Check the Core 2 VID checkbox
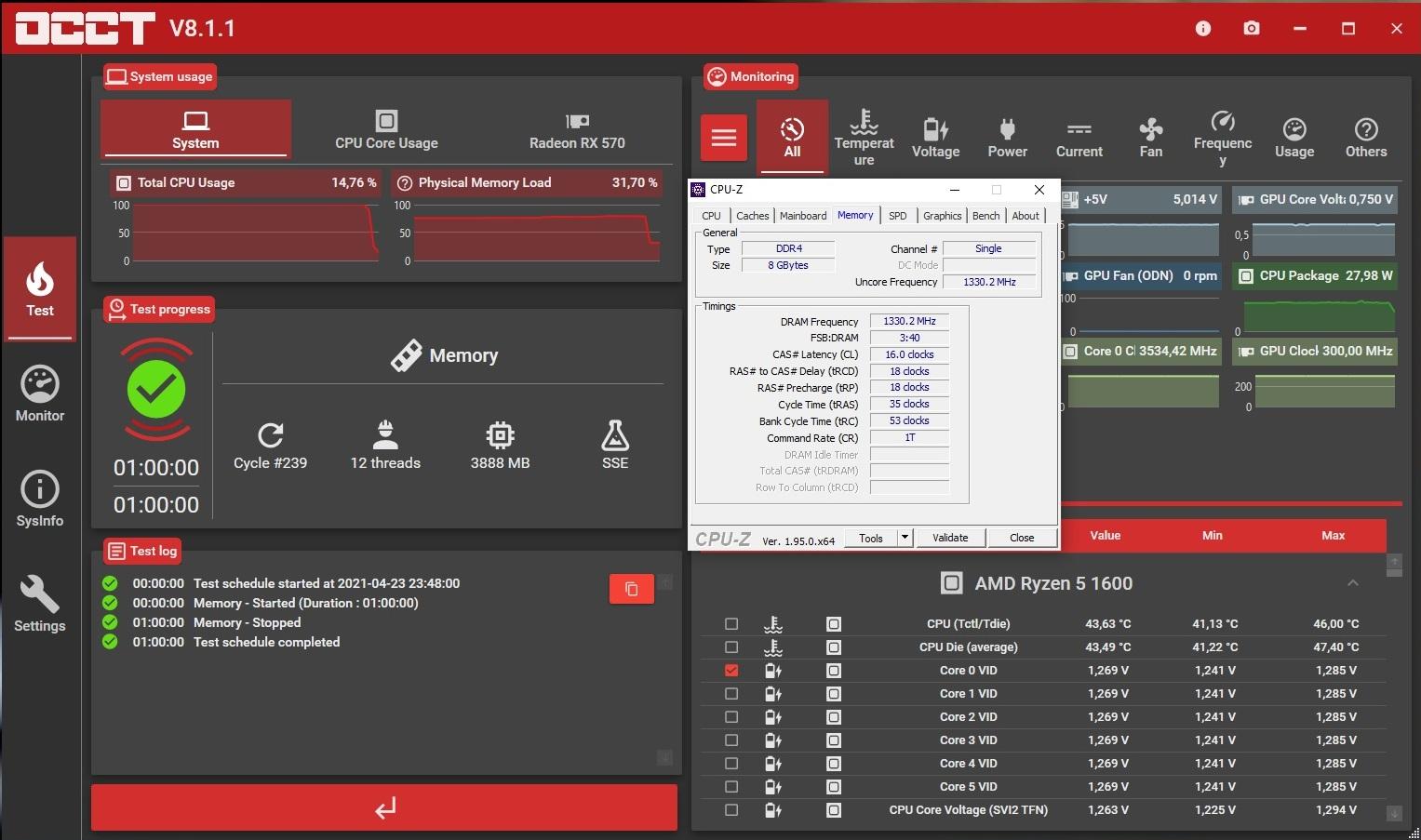The height and width of the screenshot is (840, 1421). 731,717
